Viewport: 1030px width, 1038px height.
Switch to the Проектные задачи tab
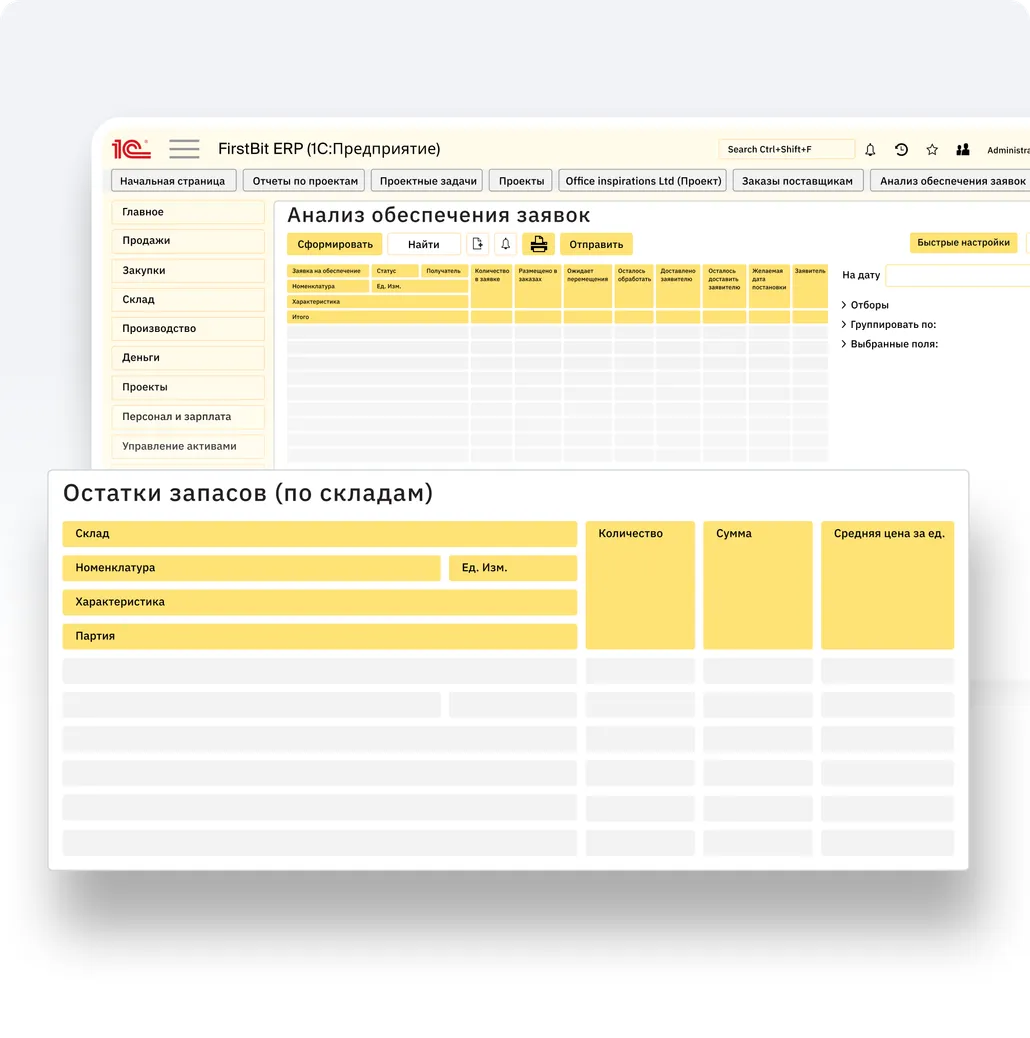[428, 181]
